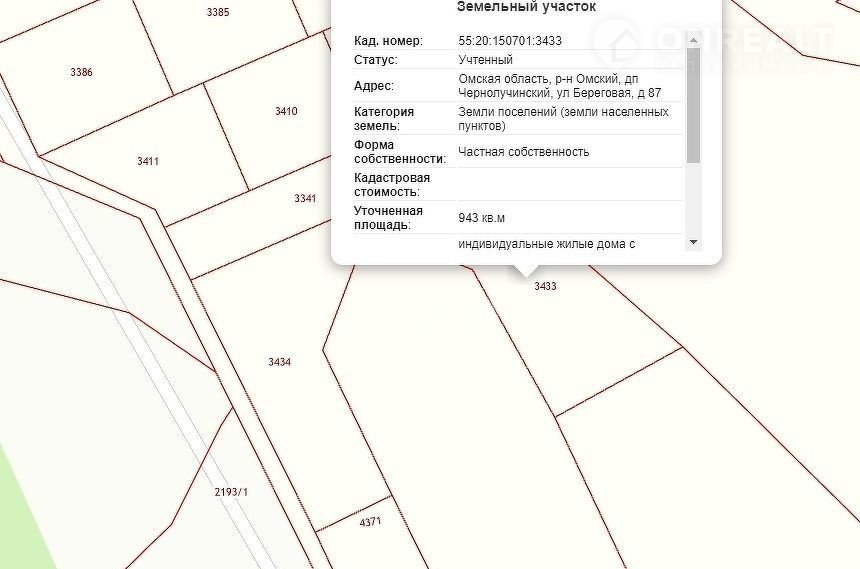Select small parcel 4371

[x=369, y=521]
